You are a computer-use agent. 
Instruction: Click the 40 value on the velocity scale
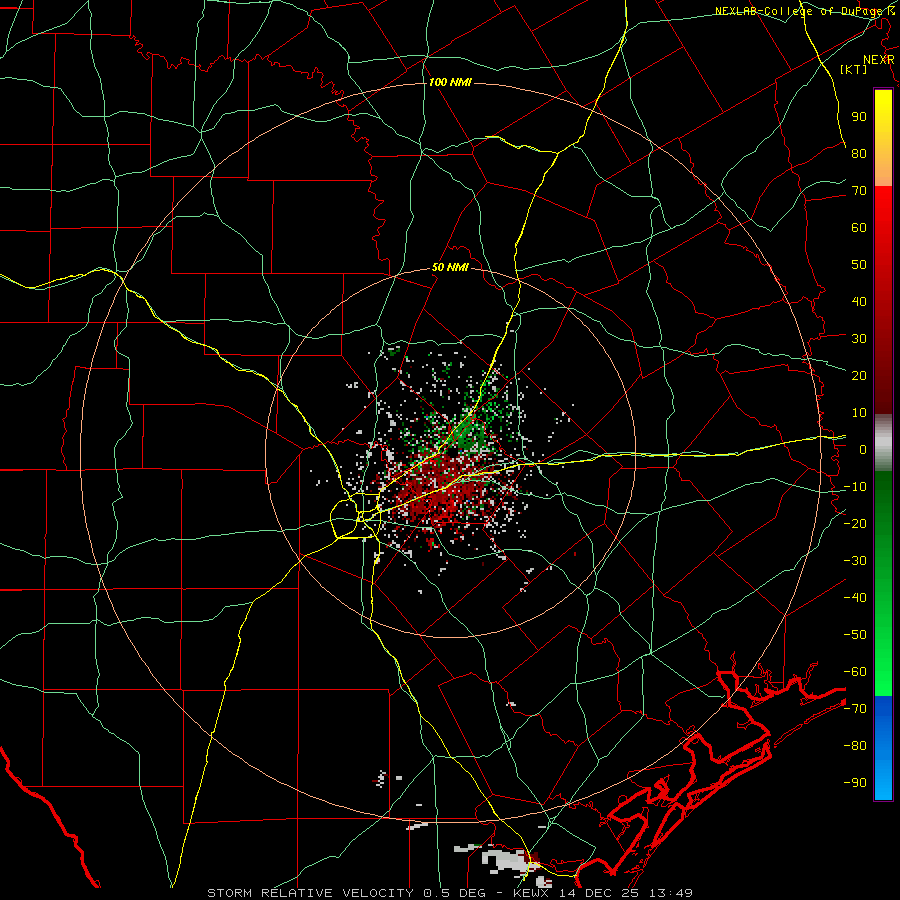tap(859, 301)
